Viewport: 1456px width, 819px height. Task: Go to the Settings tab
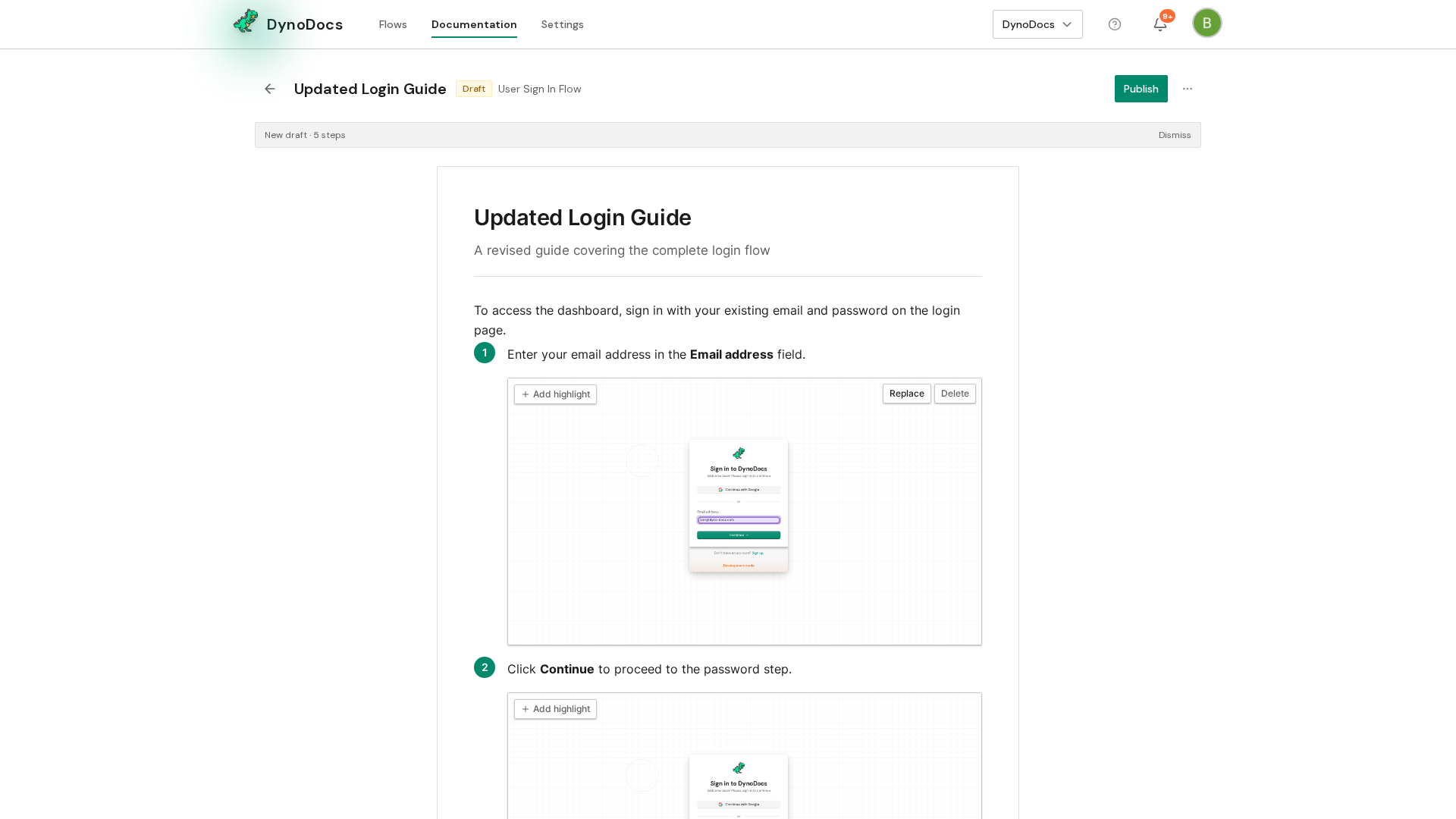pyautogui.click(x=563, y=24)
